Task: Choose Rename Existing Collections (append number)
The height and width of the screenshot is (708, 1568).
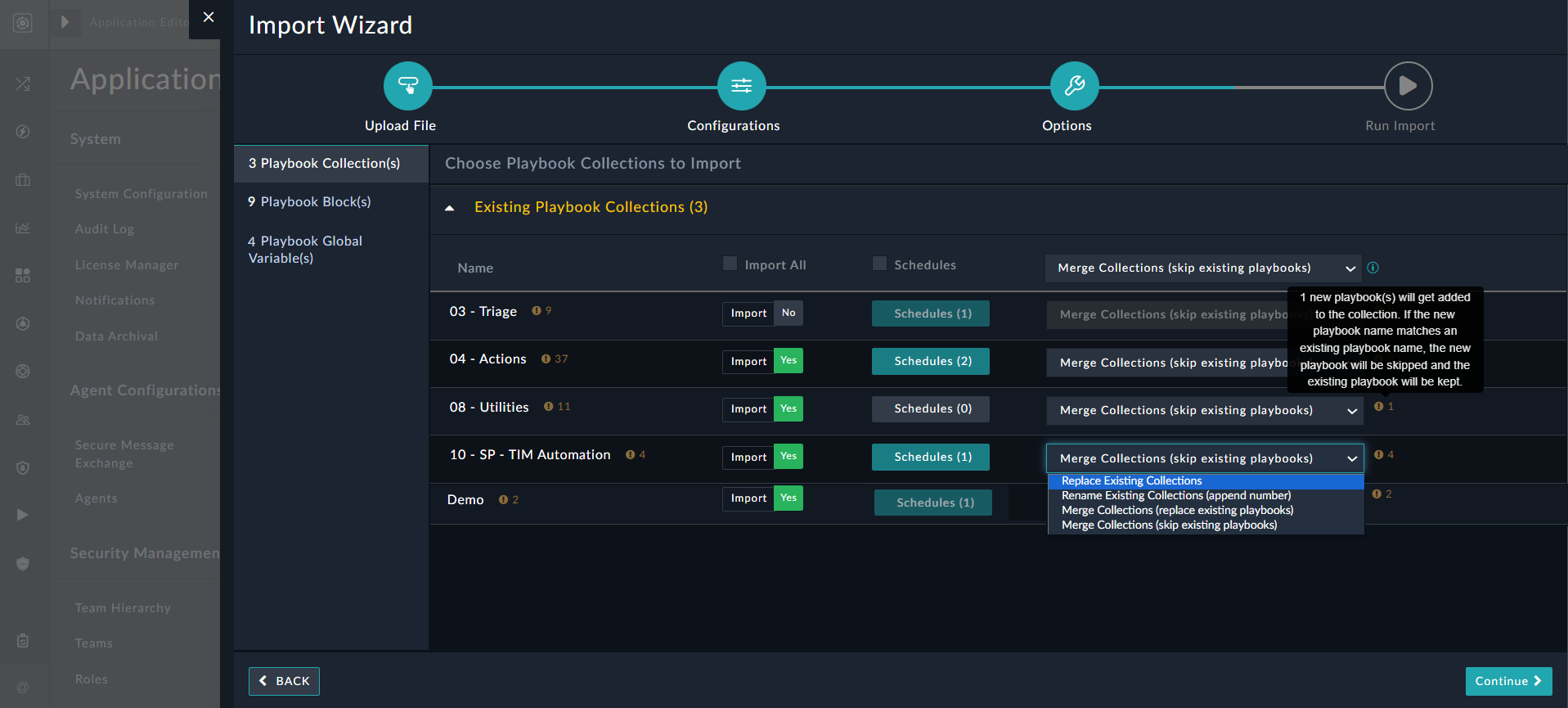Action: point(1175,496)
